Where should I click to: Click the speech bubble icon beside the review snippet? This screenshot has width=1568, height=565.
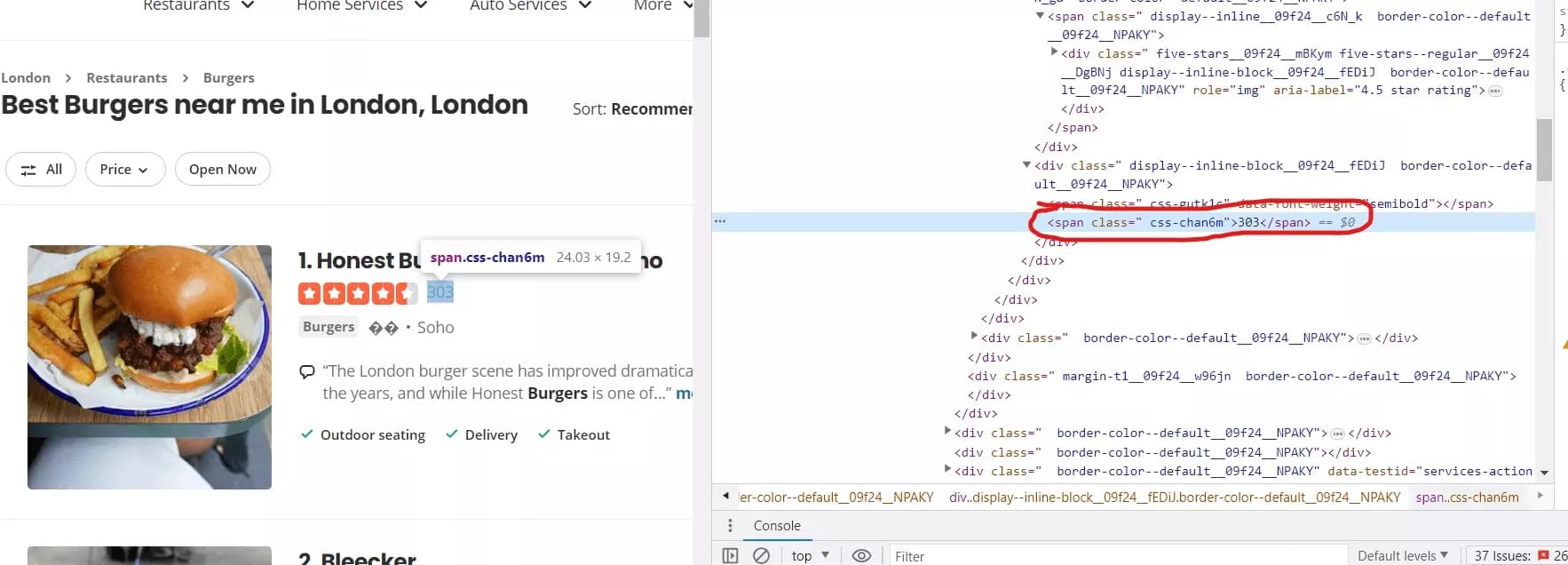pos(307,371)
